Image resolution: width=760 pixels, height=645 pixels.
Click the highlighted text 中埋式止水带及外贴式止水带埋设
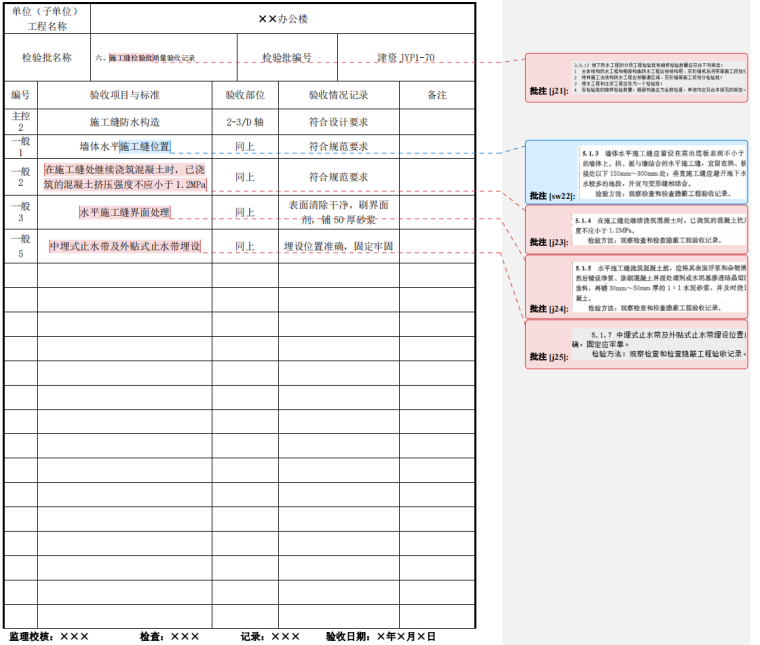coord(125,246)
